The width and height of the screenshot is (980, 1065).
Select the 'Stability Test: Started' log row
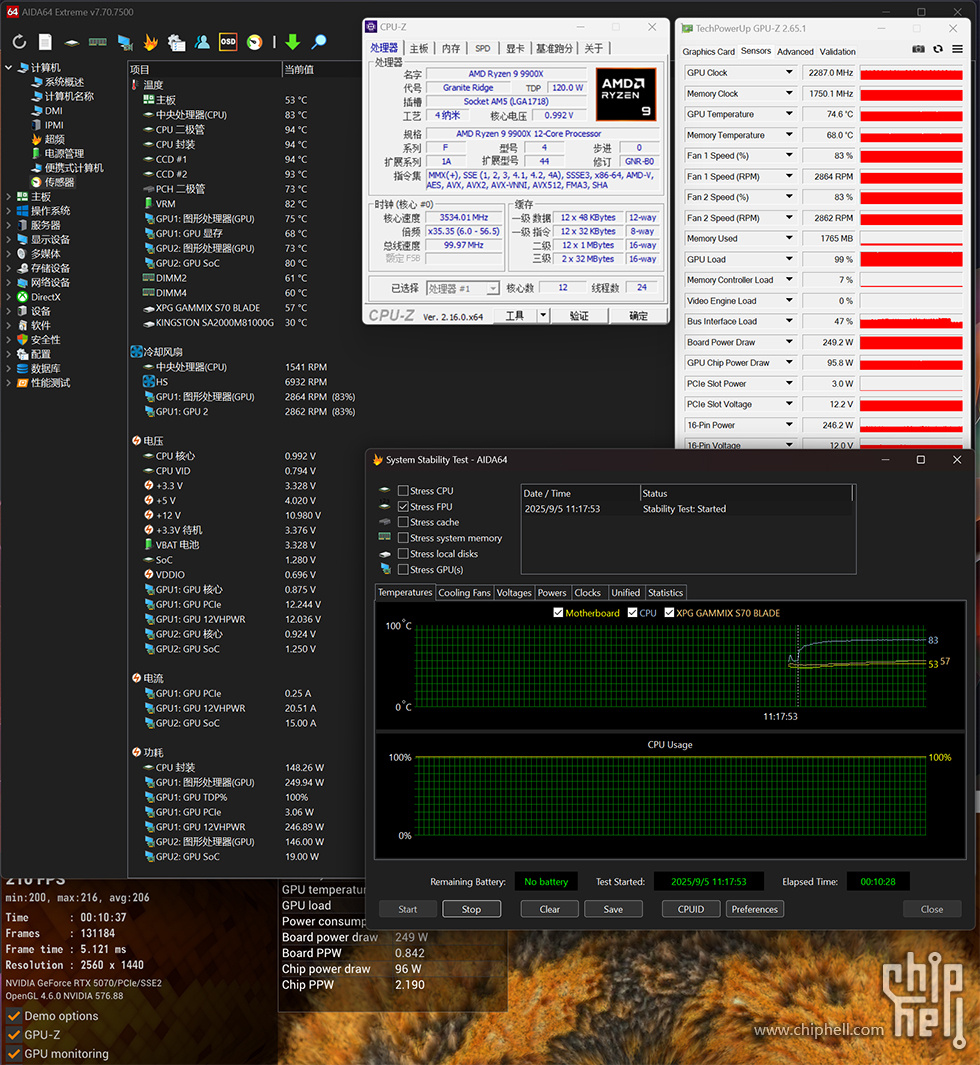(686, 509)
